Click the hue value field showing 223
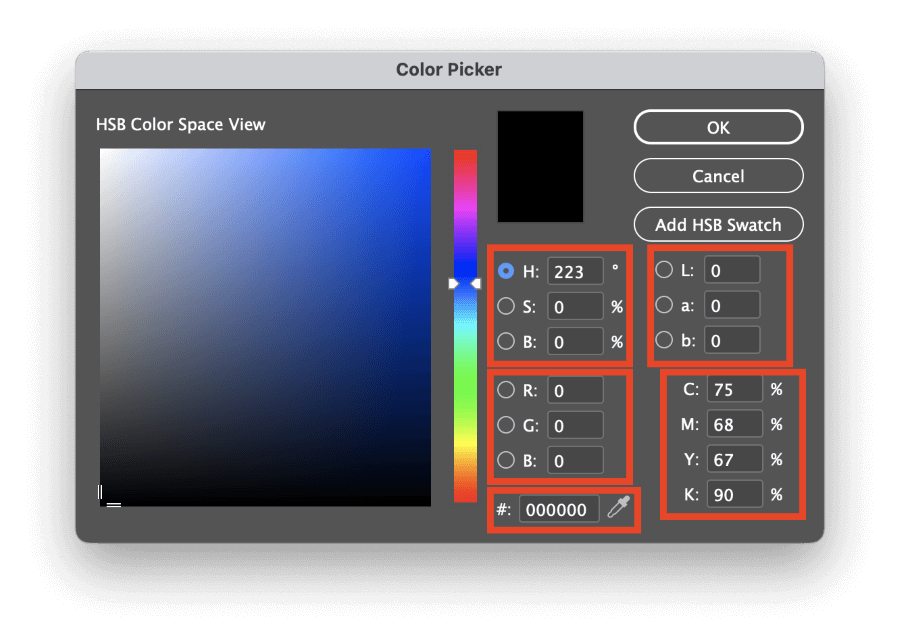Image resolution: width=900 pixels, height=643 pixels. [x=577, y=270]
